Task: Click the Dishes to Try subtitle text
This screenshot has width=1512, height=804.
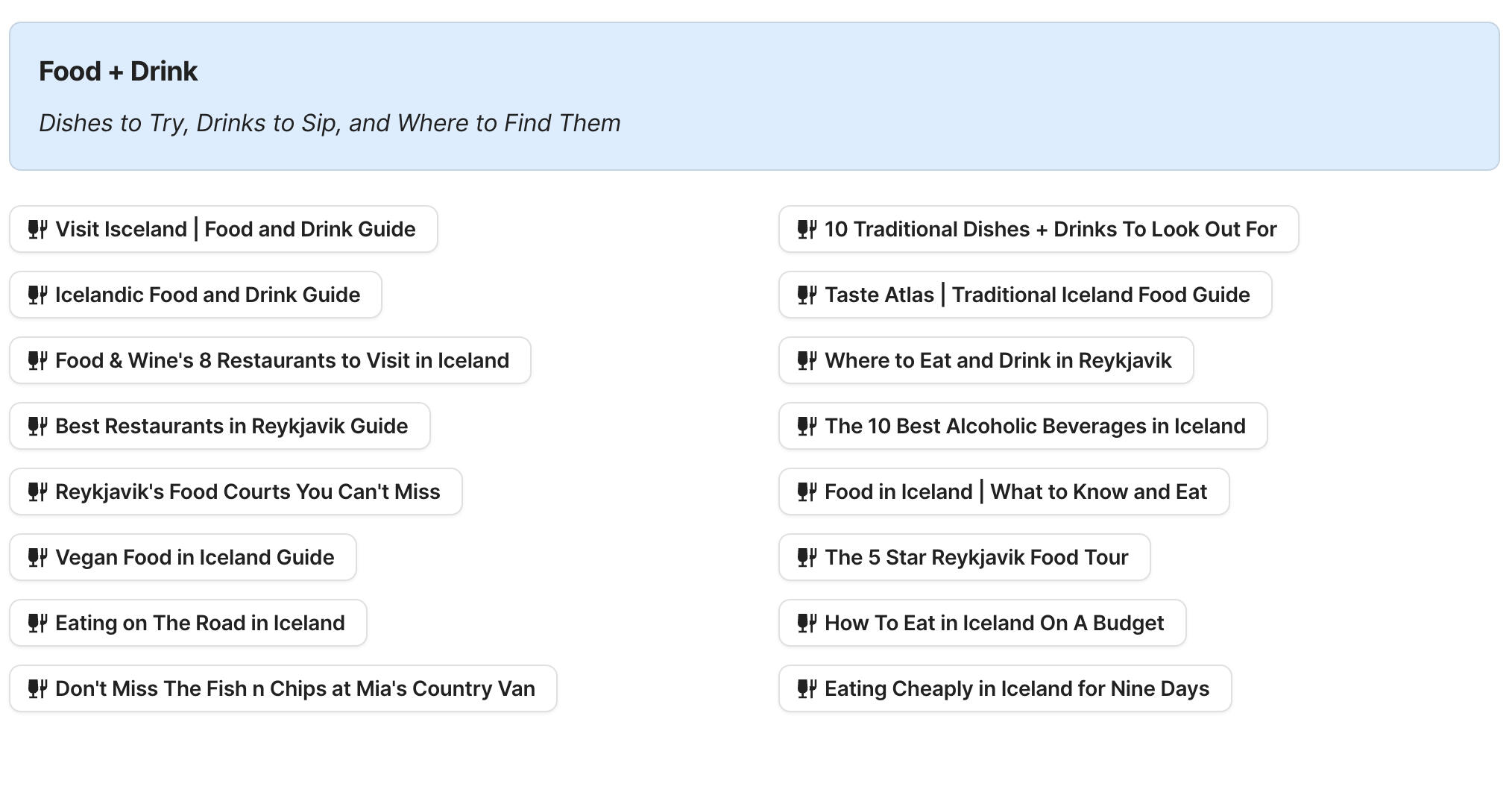Action: click(x=330, y=123)
